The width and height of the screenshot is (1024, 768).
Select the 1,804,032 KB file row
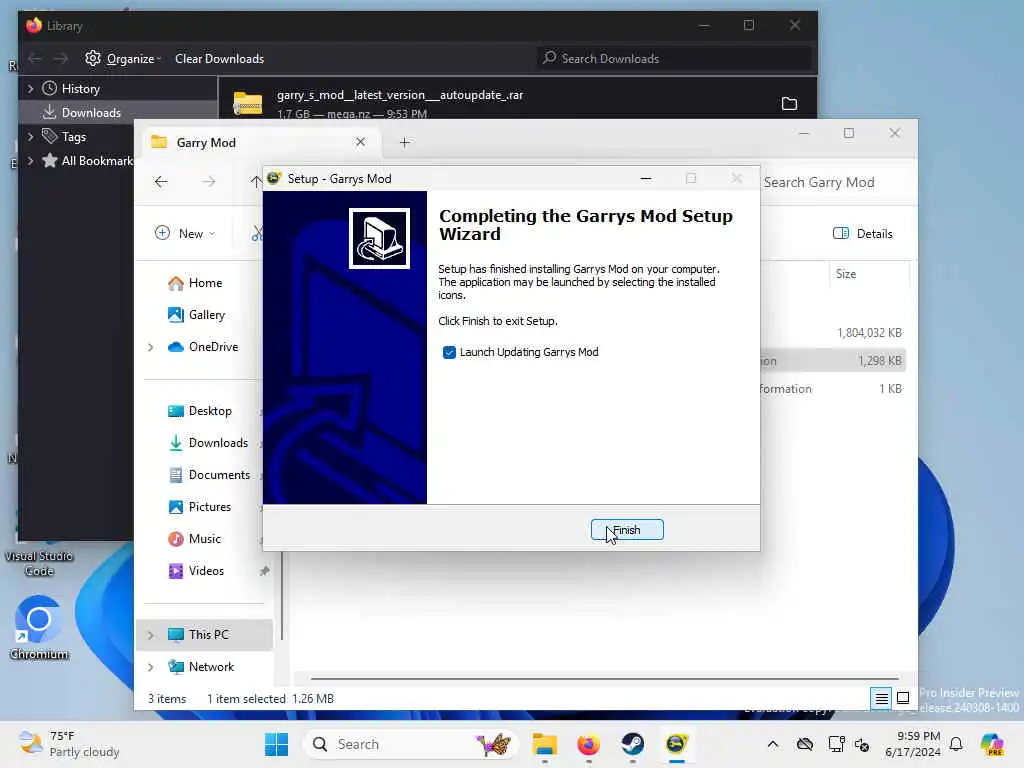point(835,332)
